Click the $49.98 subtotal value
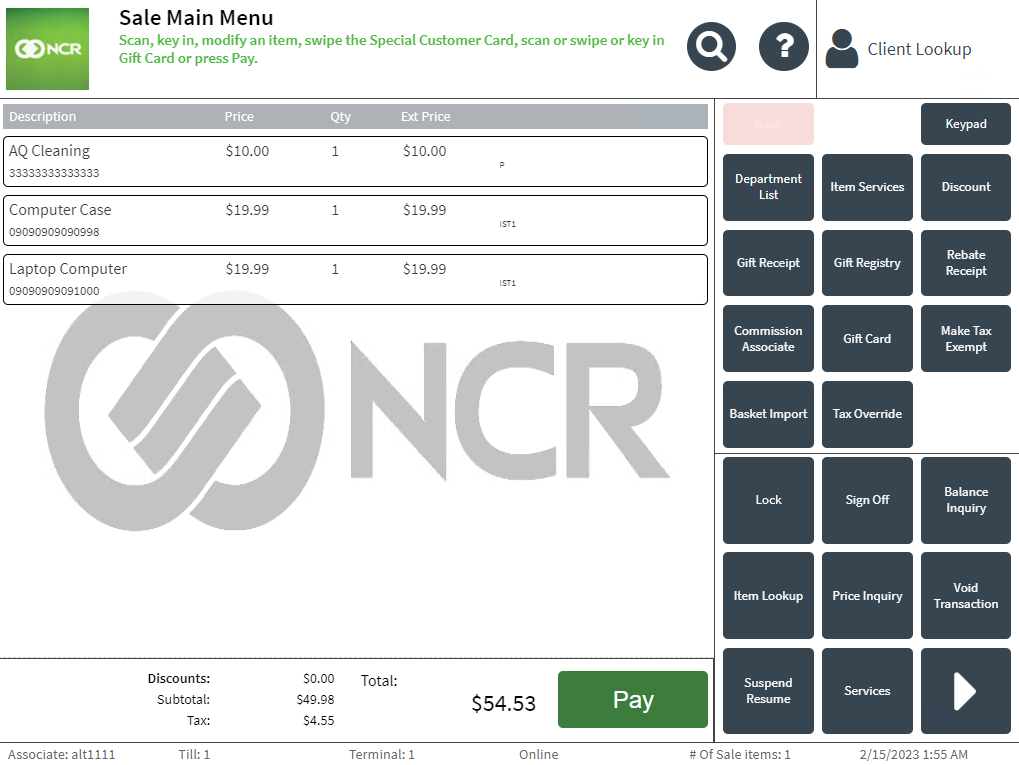This screenshot has width=1019, height=765. pyautogui.click(x=315, y=699)
